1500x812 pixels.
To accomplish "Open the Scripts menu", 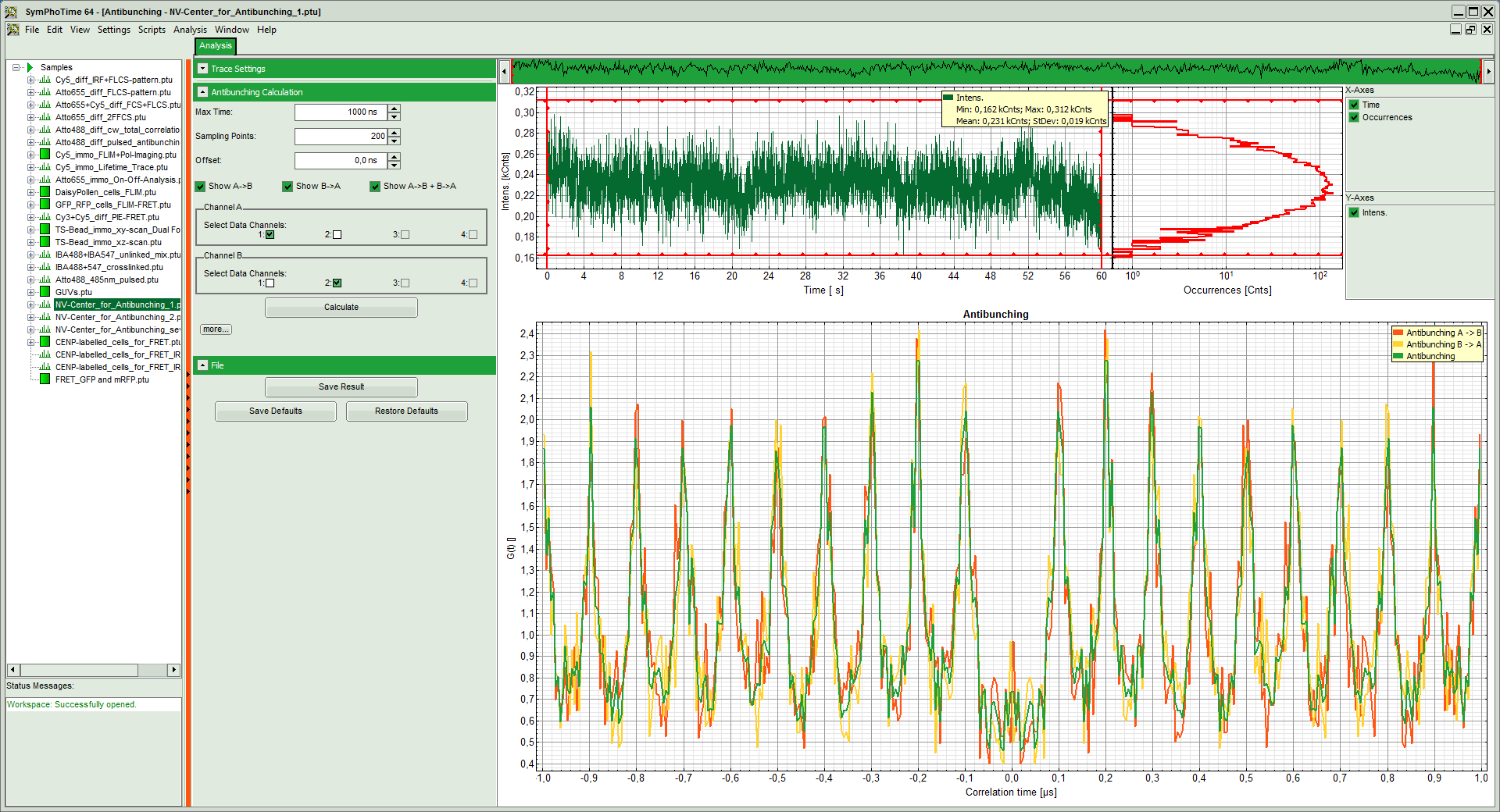I will (x=152, y=30).
